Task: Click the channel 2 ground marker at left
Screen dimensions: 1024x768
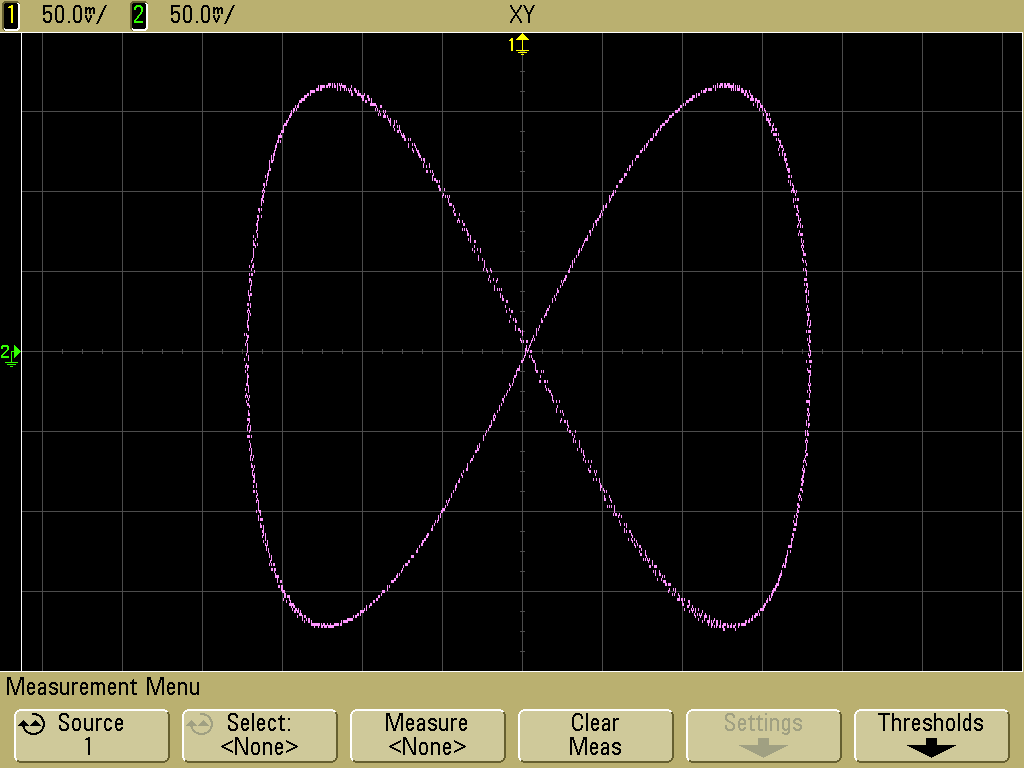Action: [10, 355]
